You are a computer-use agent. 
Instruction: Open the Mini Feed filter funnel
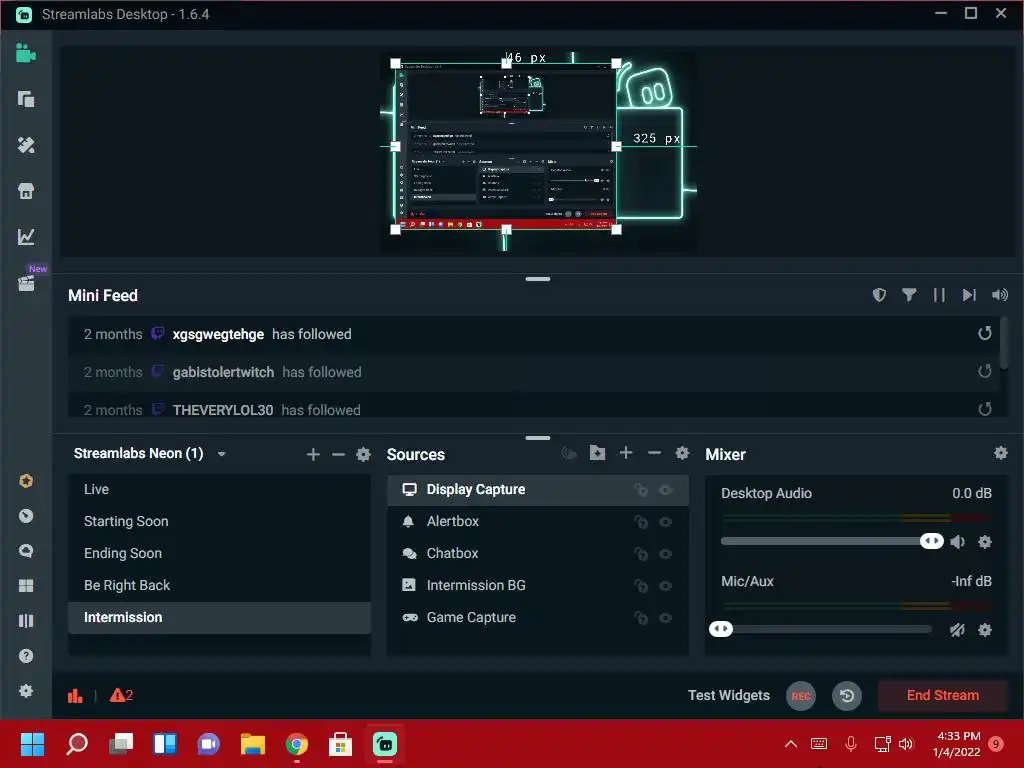[x=909, y=295]
